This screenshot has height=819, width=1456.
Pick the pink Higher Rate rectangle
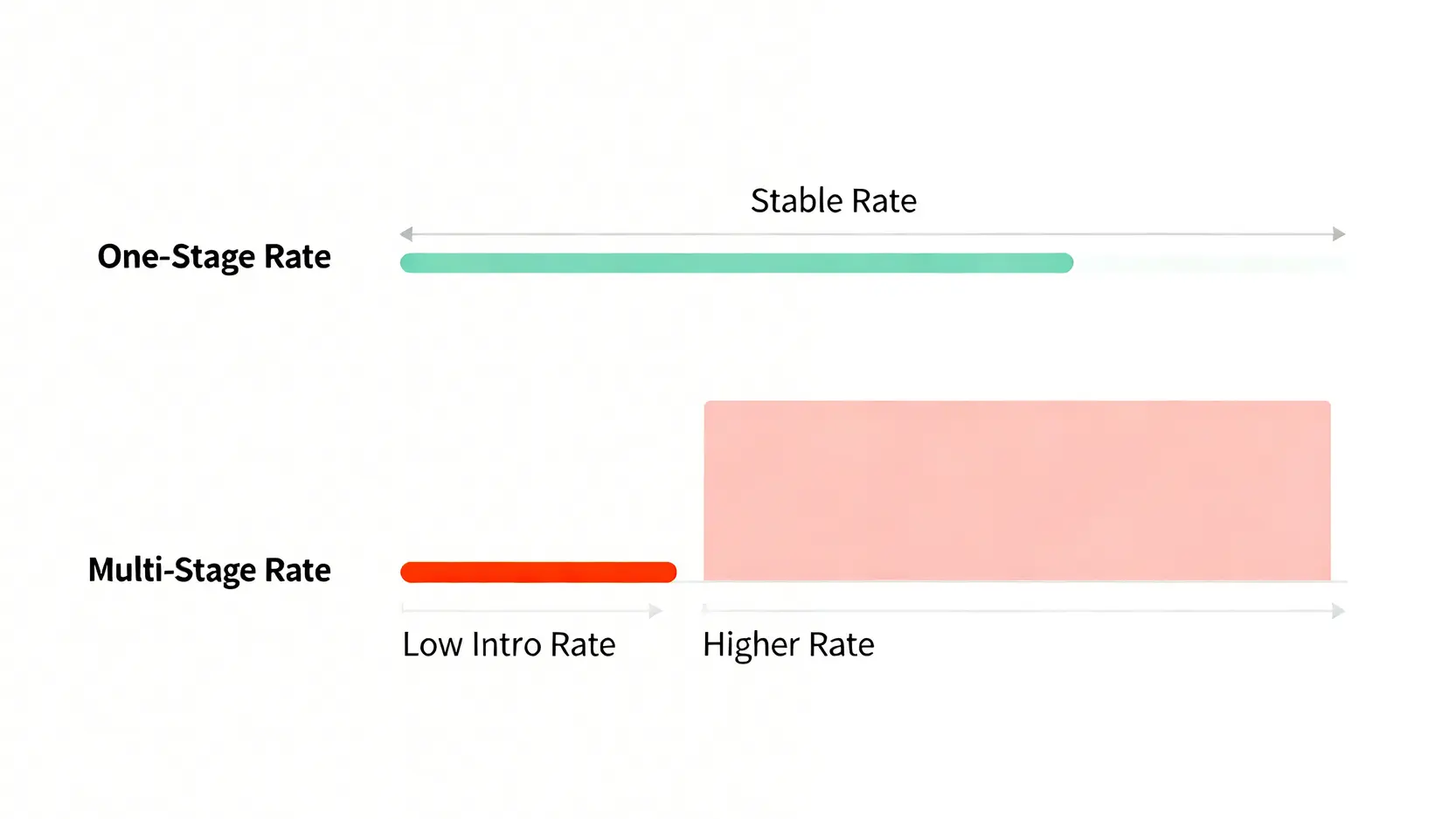click(x=1017, y=490)
